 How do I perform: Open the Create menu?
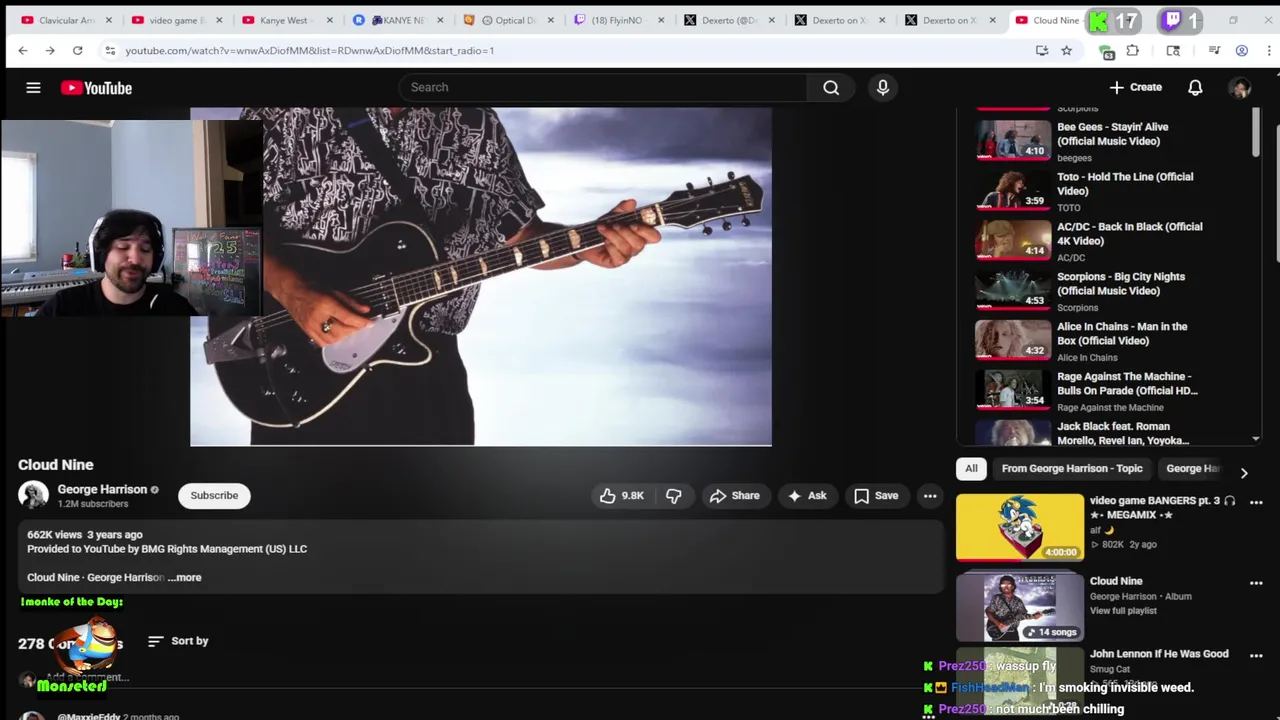tap(1135, 87)
